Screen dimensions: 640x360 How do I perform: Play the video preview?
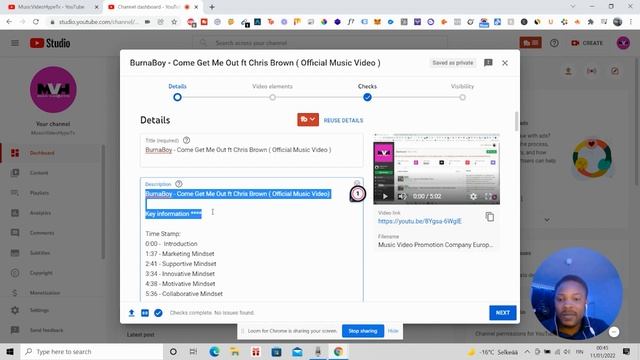pyautogui.click(x=385, y=196)
